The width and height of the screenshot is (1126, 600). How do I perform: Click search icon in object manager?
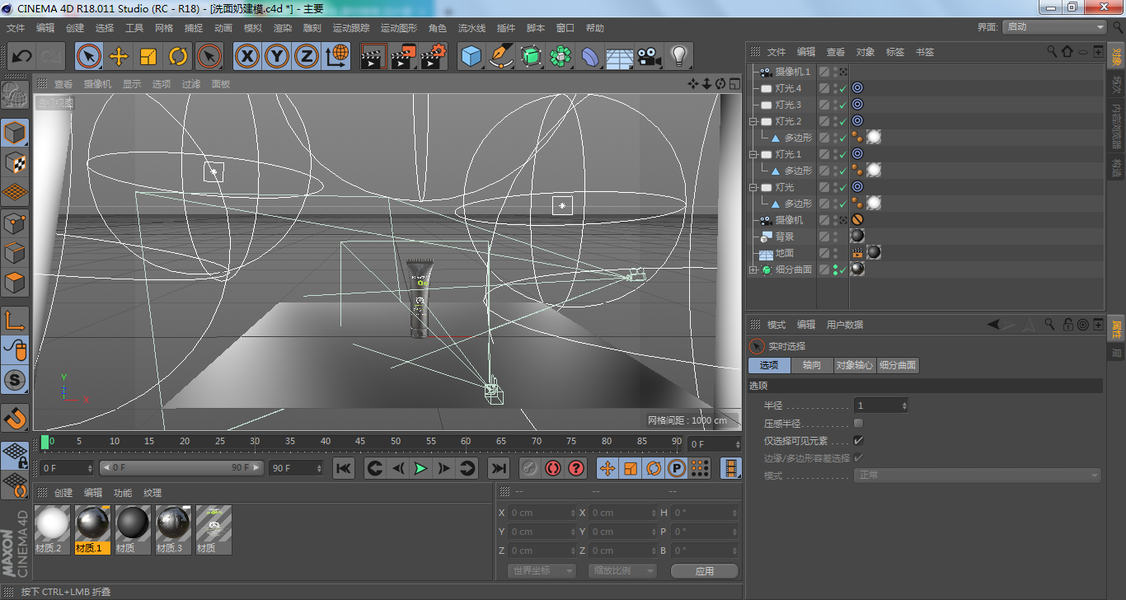point(1051,52)
